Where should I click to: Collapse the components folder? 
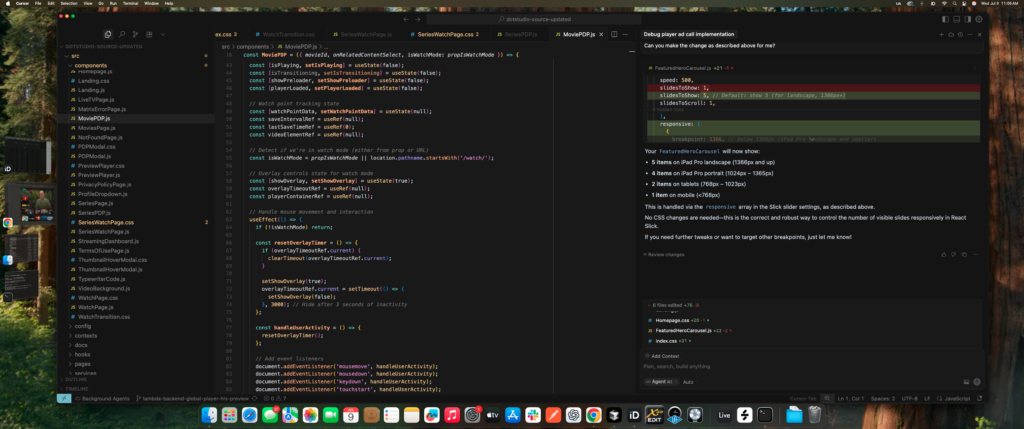pos(91,65)
